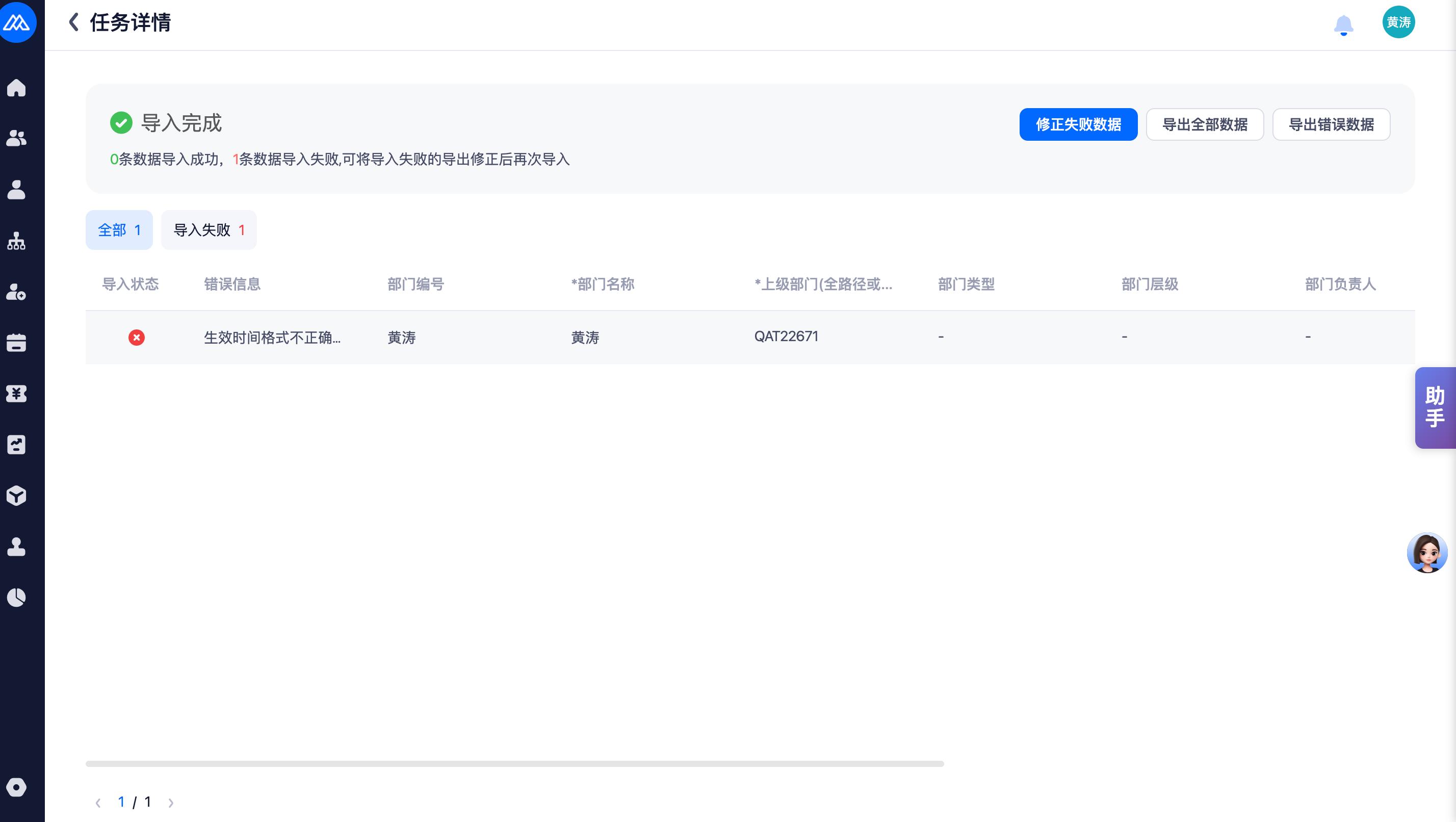Open the 黄涛 user avatar menu

1398,22
